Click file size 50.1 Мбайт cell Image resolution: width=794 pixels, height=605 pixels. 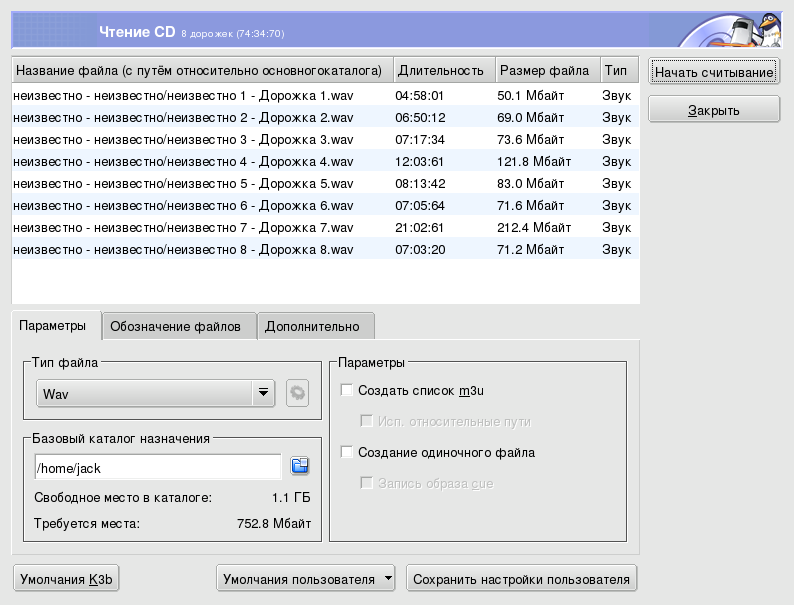tap(530, 96)
